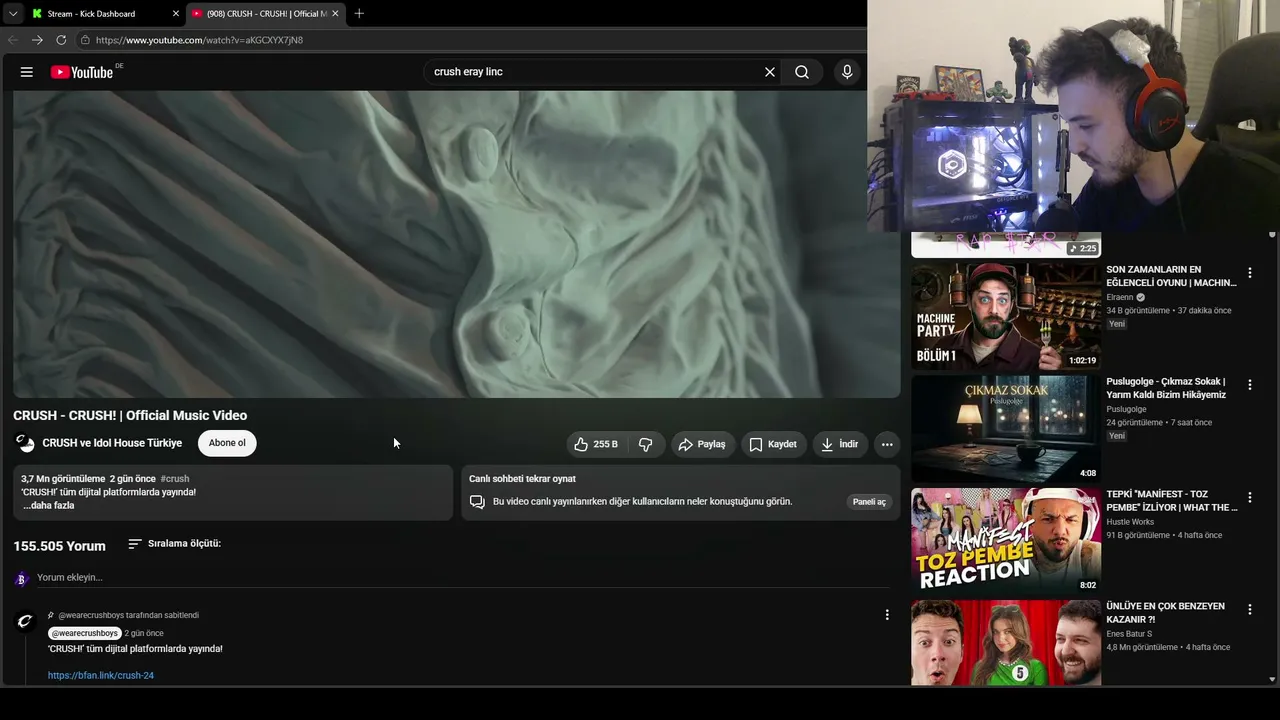
Task: Open the @wearecrushboys commenter handle
Action: click(85, 633)
